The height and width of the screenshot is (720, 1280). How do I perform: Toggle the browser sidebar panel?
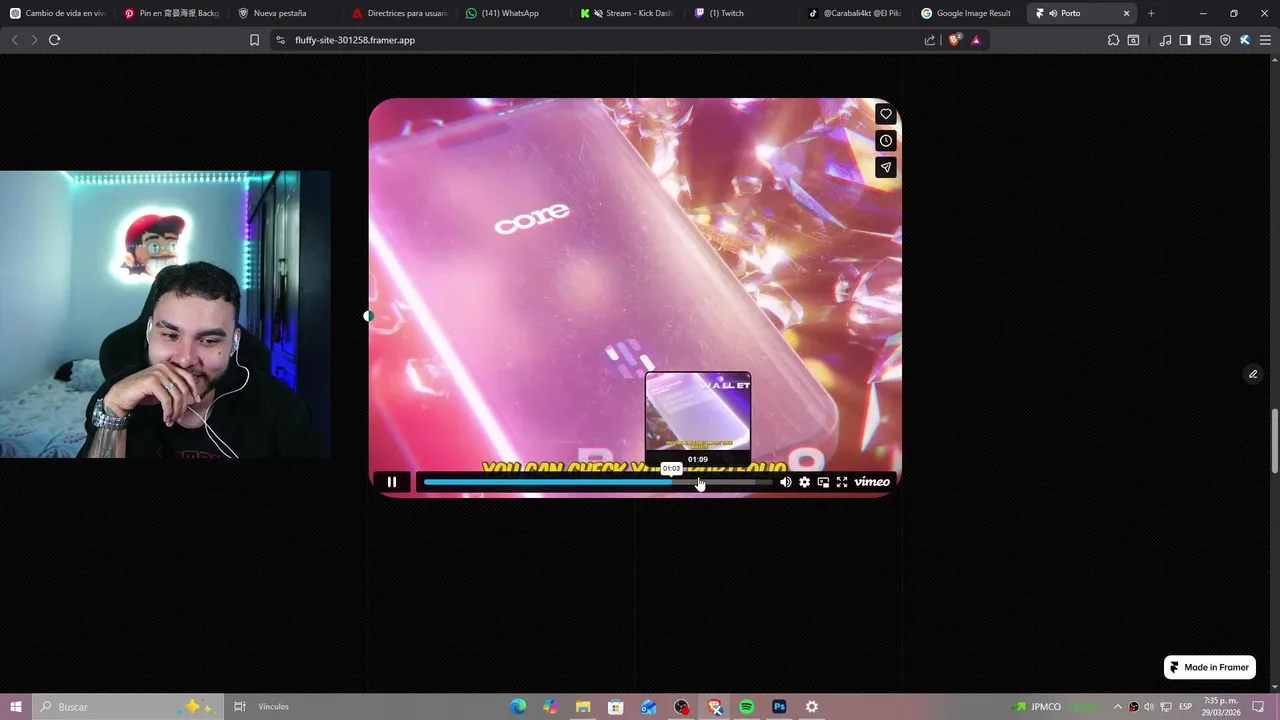pos(1185,40)
